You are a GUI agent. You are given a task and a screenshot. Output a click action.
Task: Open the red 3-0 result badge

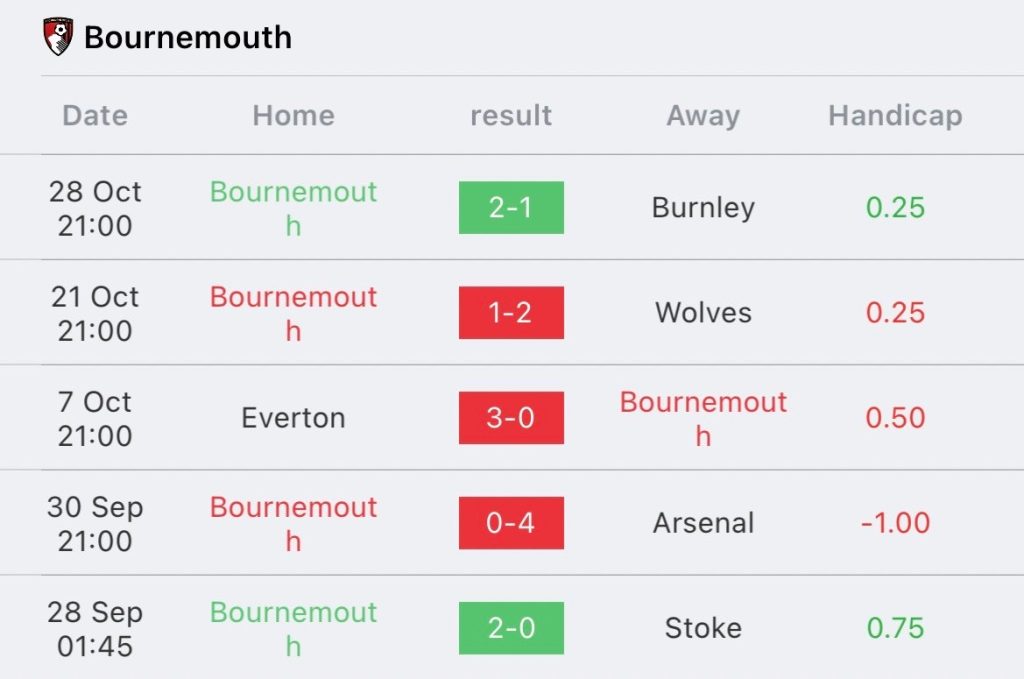(x=511, y=418)
